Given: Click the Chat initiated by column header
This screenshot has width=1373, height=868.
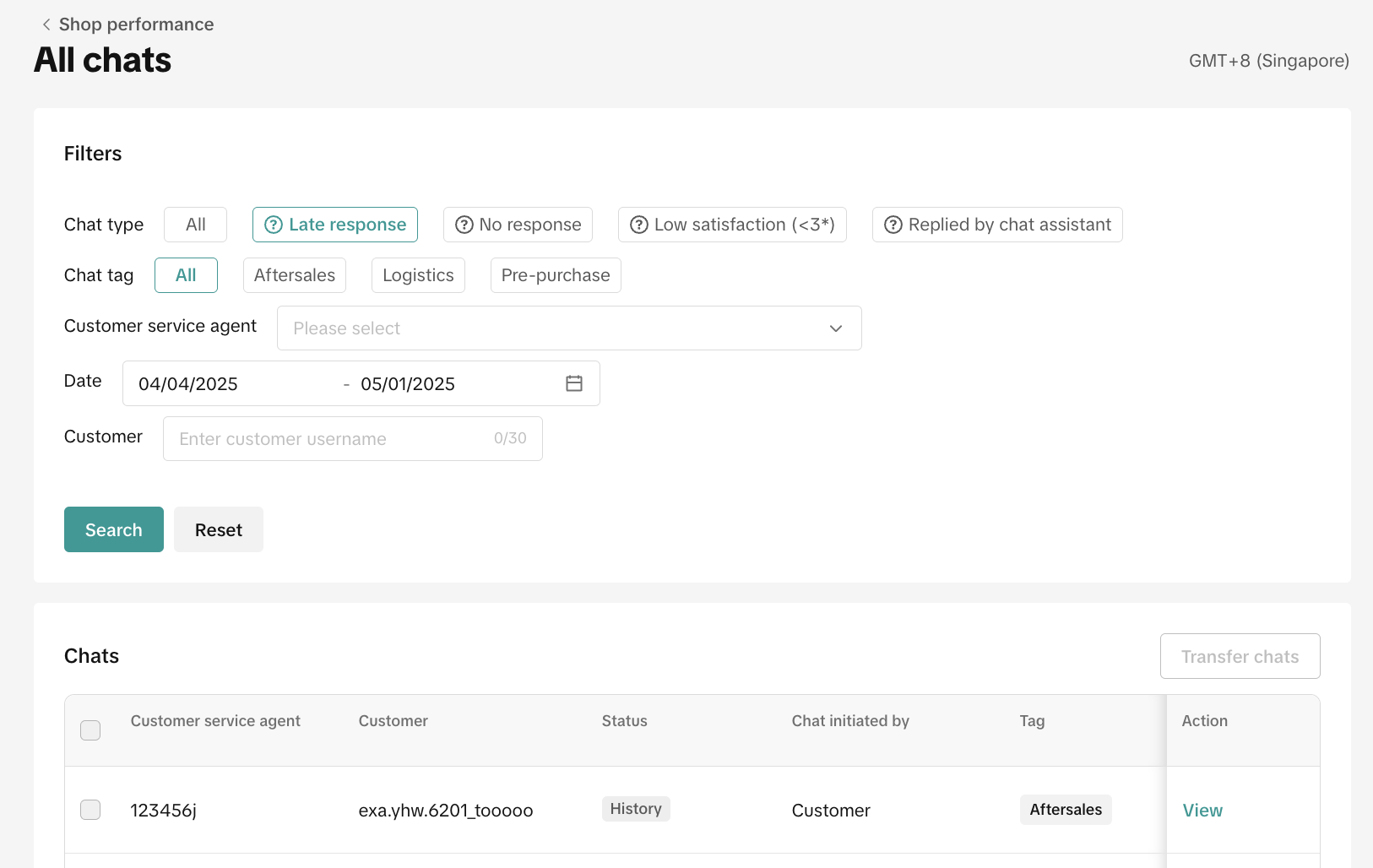Looking at the screenshot, I should click(x=850, y=721).
